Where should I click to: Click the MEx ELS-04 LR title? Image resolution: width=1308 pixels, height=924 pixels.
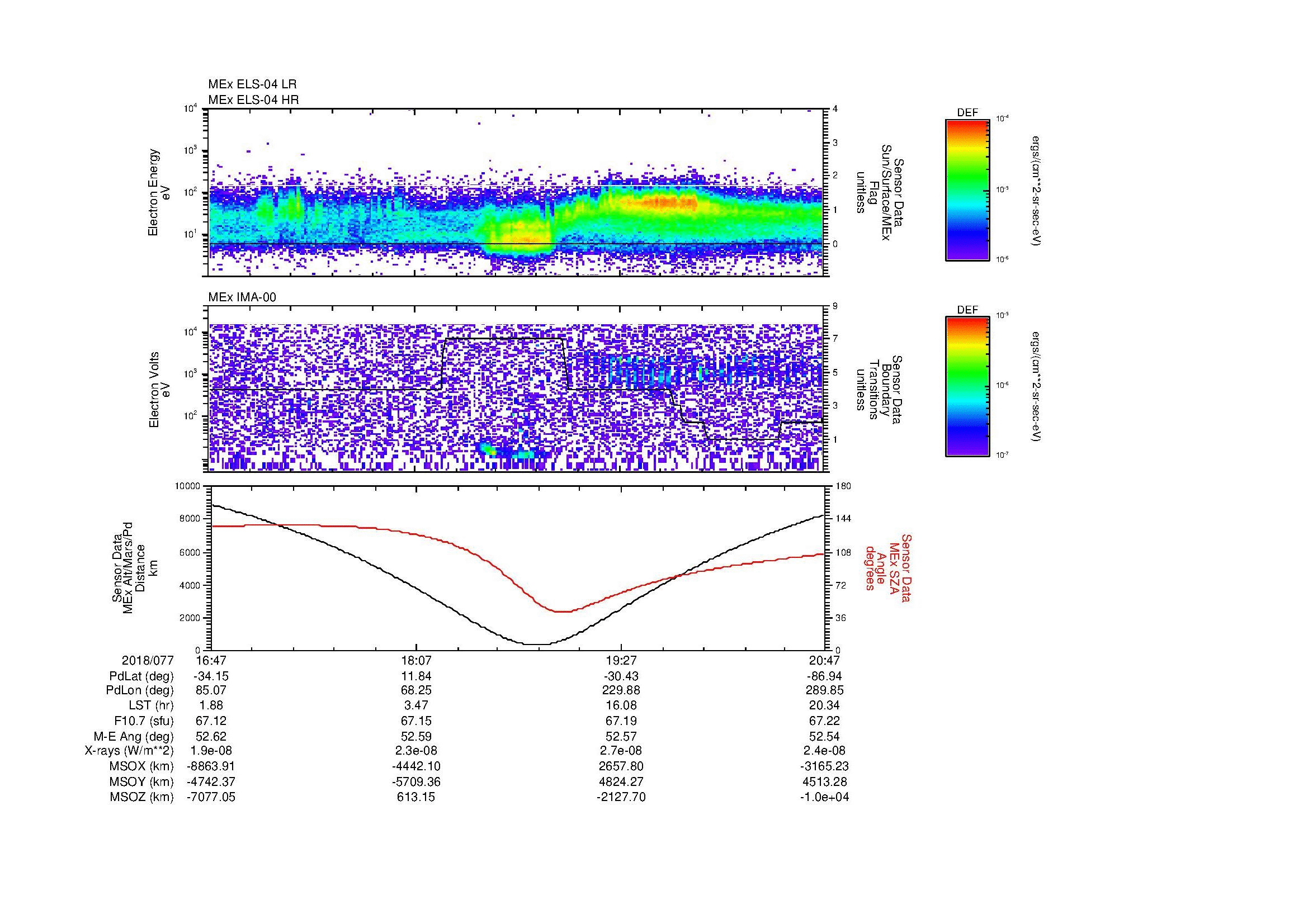[252, 84]
